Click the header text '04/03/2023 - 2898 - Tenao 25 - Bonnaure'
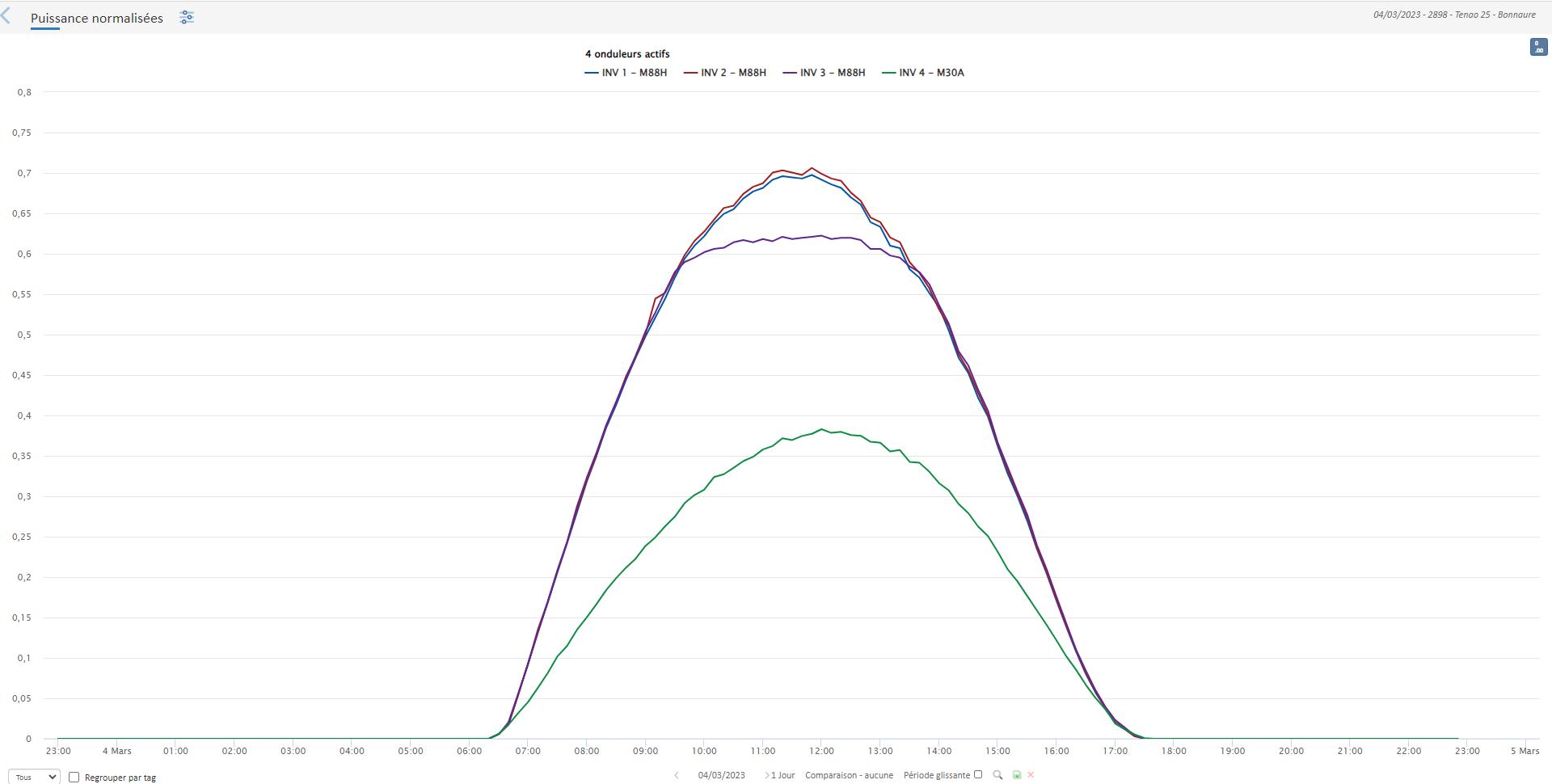Viewport: 1552px width, 784px height. 1454,15
